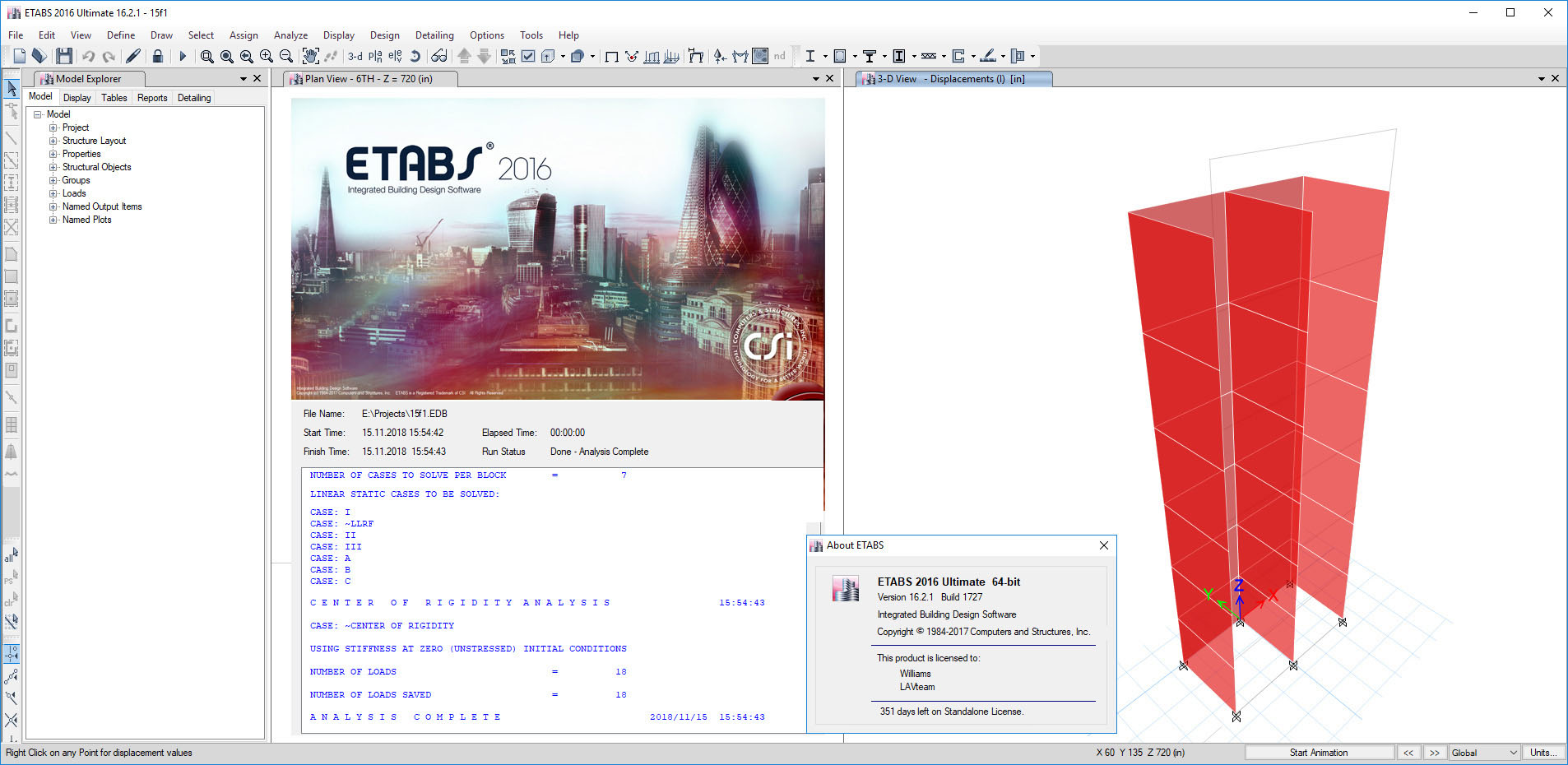Click the 'ps' previous selection icon

pos(12,579)
